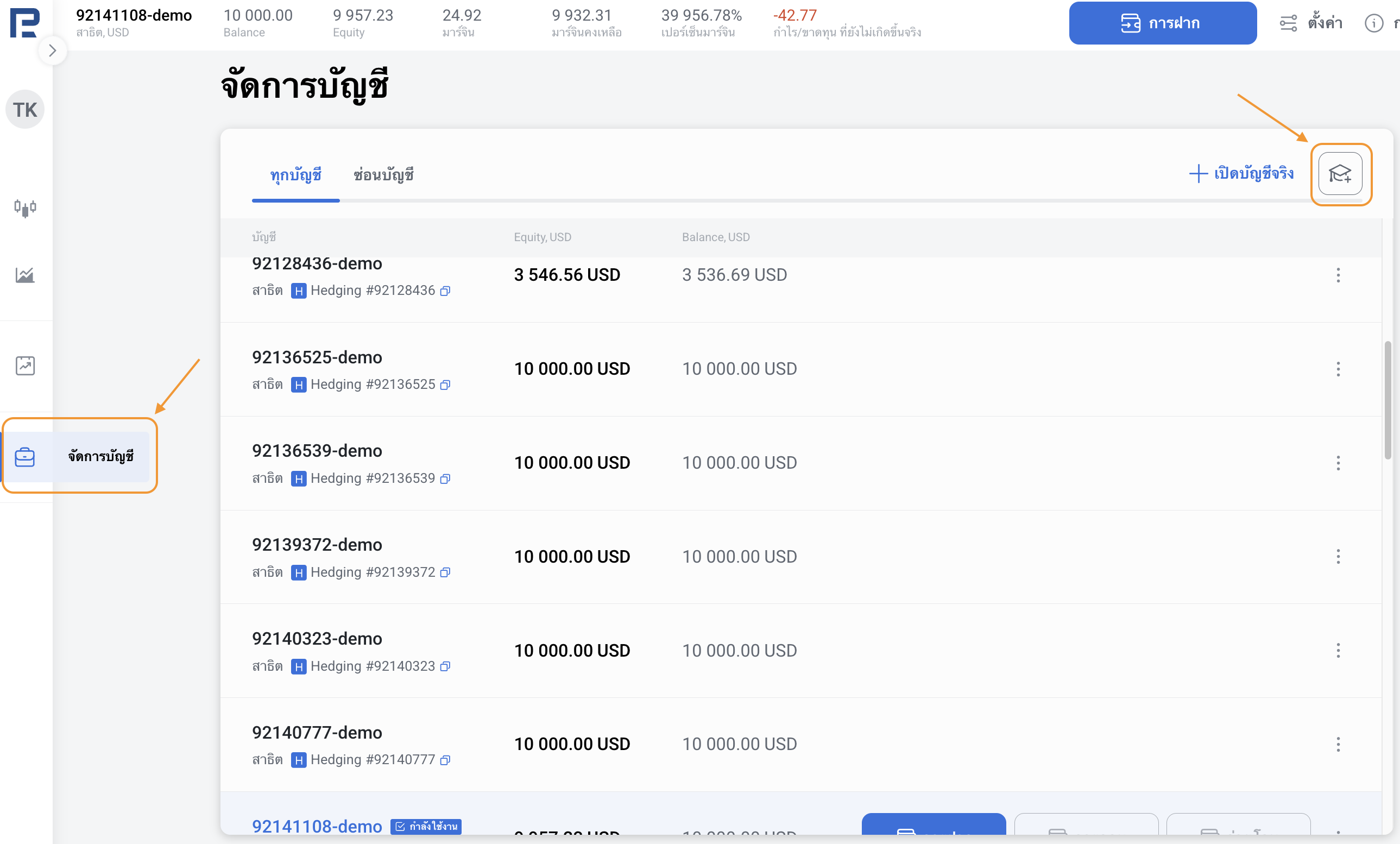The width and height of the screenshot is (1400, 844).
Task: Expand the sidebar with chevron arrow
Action: point(52,51)
